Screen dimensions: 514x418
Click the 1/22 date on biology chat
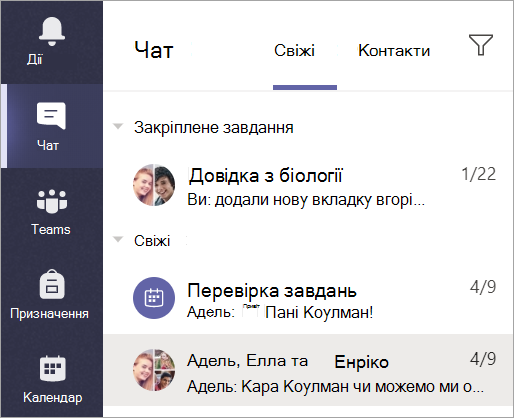click(x=479, y=174)
